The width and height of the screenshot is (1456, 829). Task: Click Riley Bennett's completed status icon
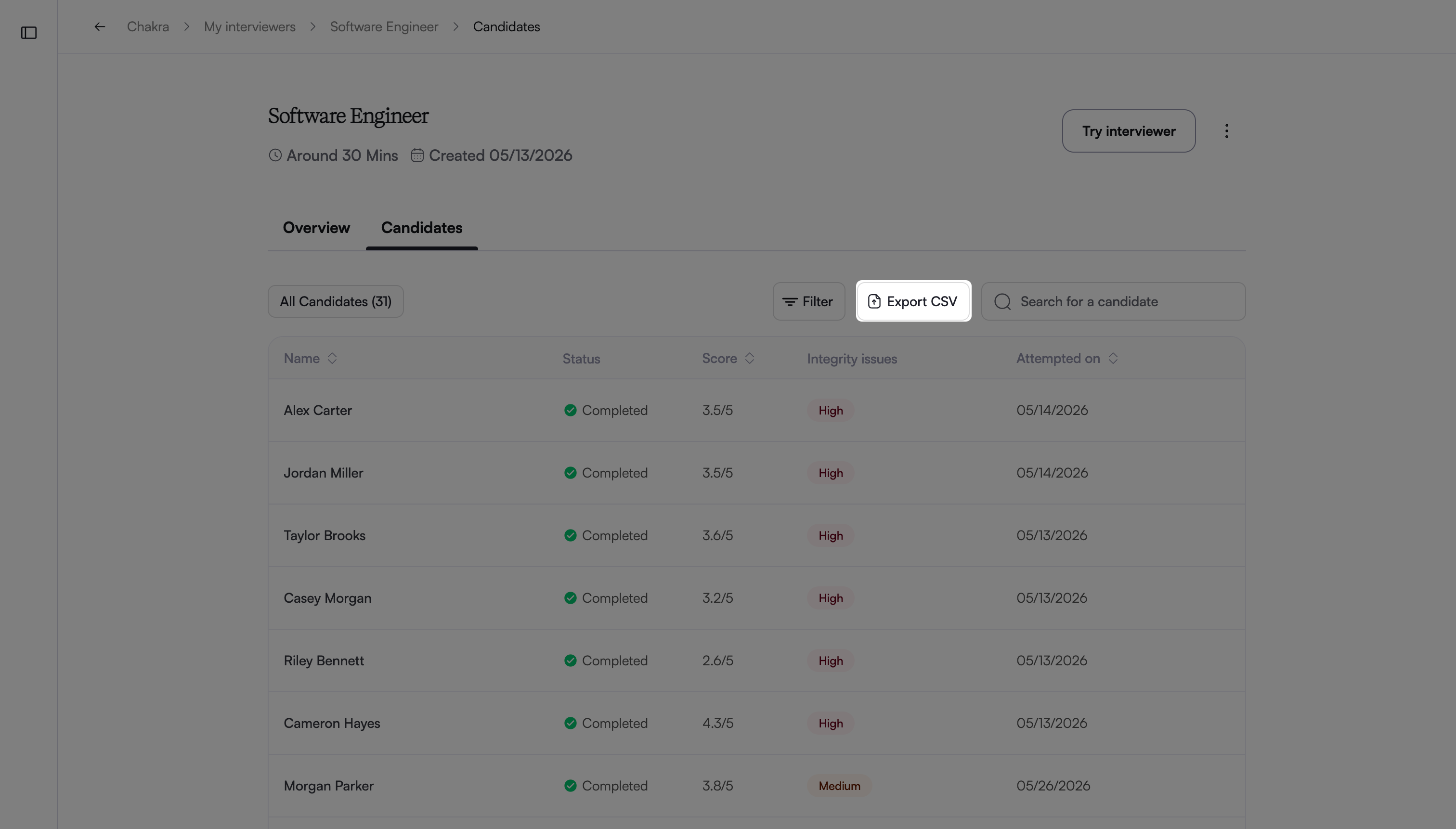570,661
